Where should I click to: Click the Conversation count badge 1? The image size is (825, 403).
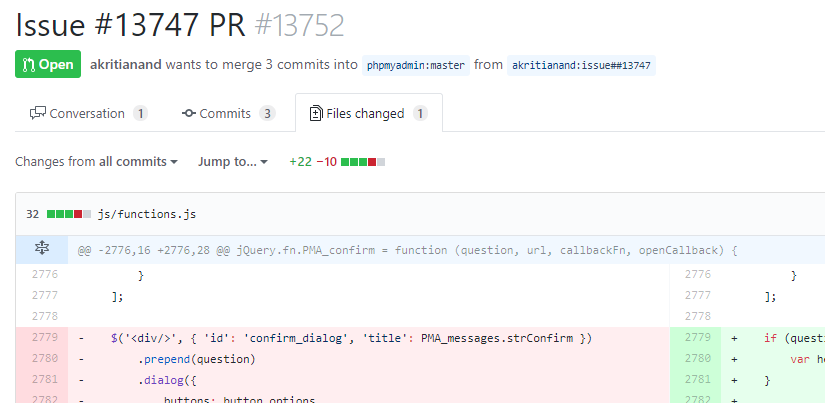140,113
